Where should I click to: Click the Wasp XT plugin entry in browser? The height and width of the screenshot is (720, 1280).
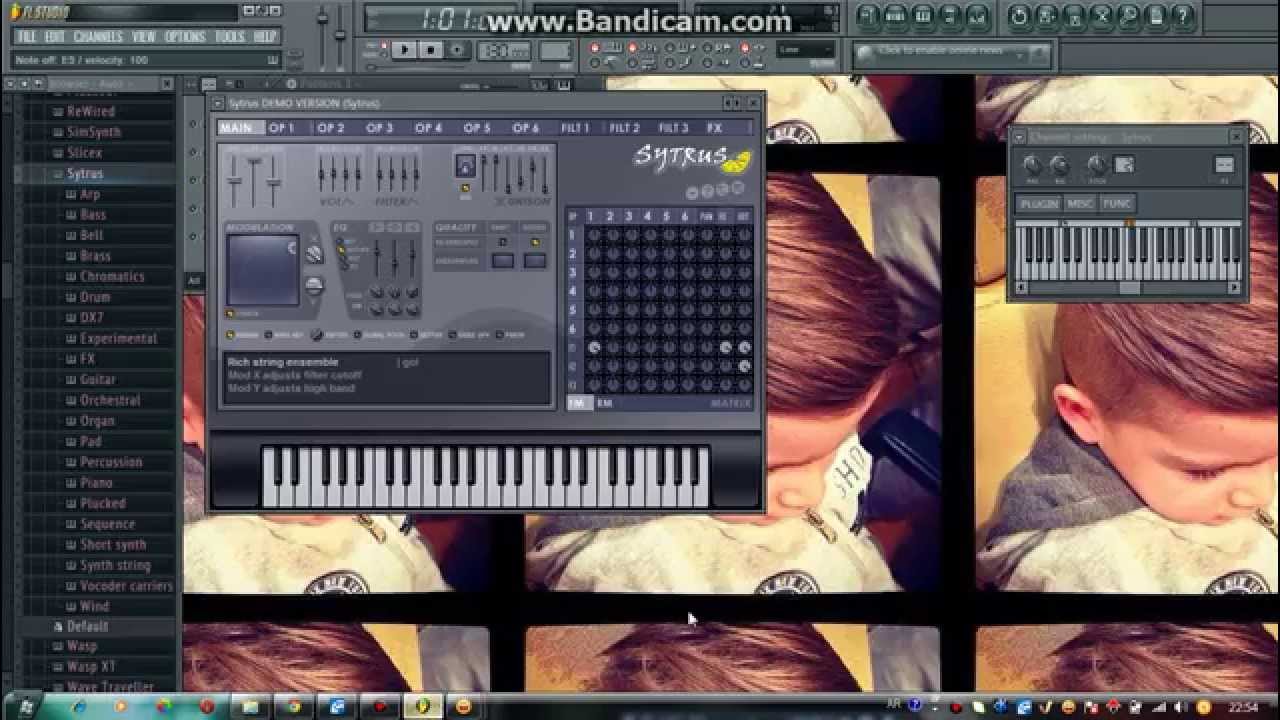click(91, 667)
